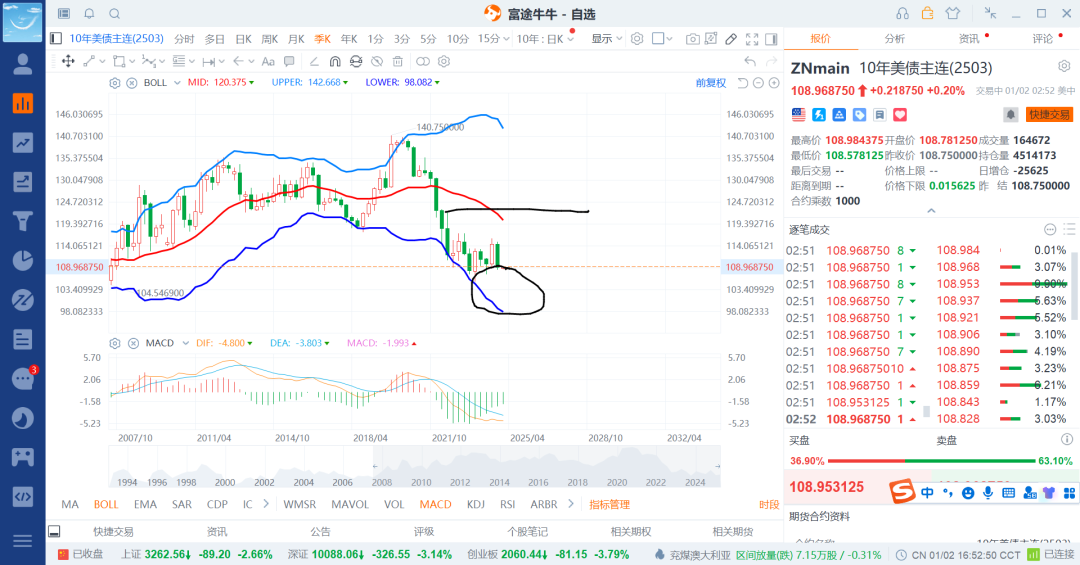The height and width of the screenshot is (565, 1080).
Task: Select the pencil draw tool
Action: click(731, 39)
